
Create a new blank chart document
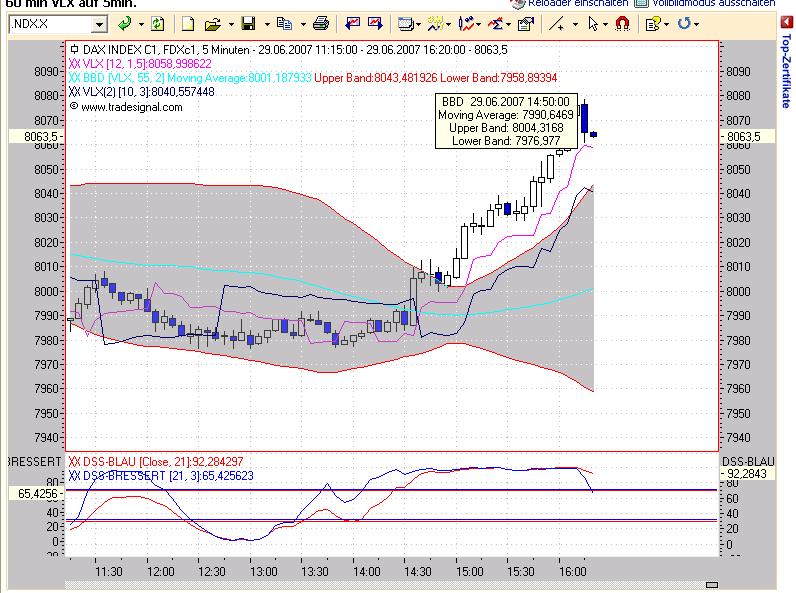188,24
